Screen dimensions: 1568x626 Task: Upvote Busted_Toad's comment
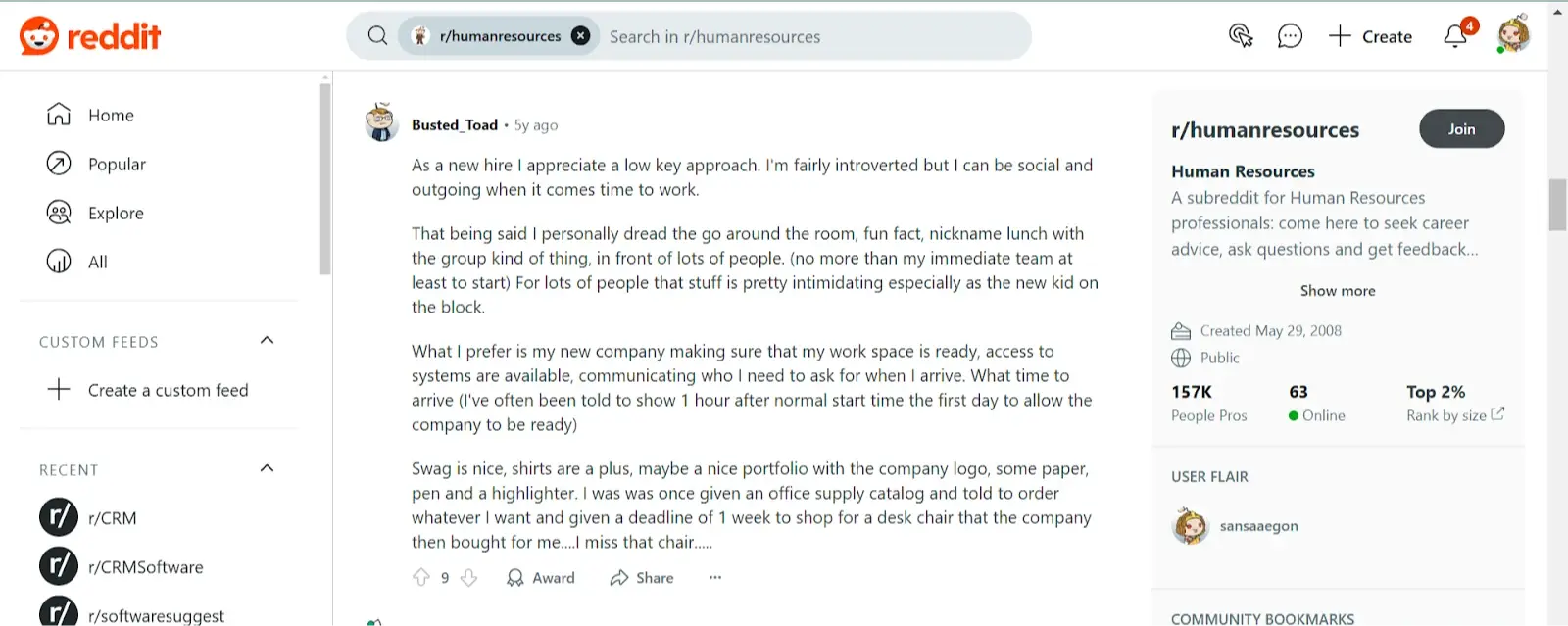[420, 577]
